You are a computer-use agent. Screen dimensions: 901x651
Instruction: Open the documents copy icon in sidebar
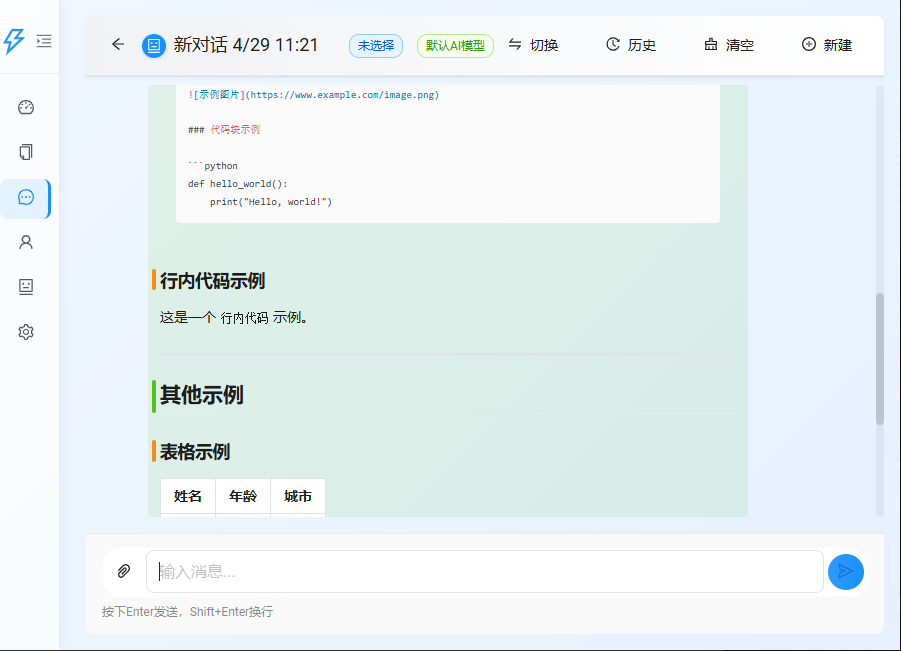26,152
